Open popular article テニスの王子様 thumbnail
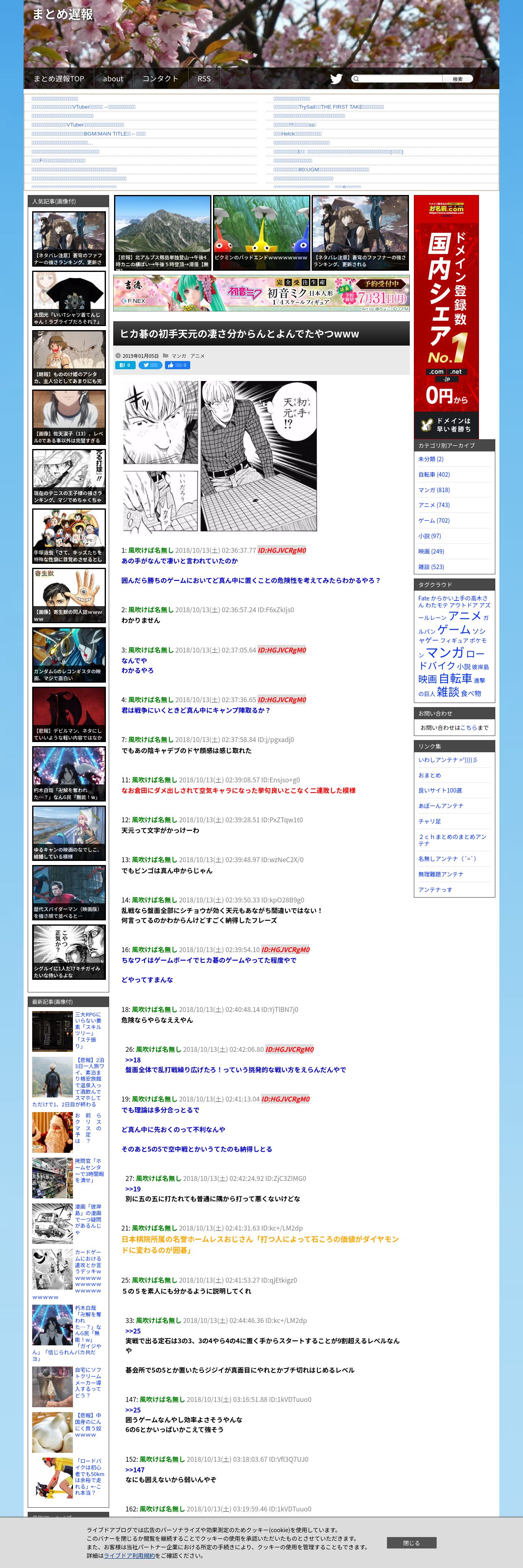The image size is (523, 1568). (x=69, y=477)
